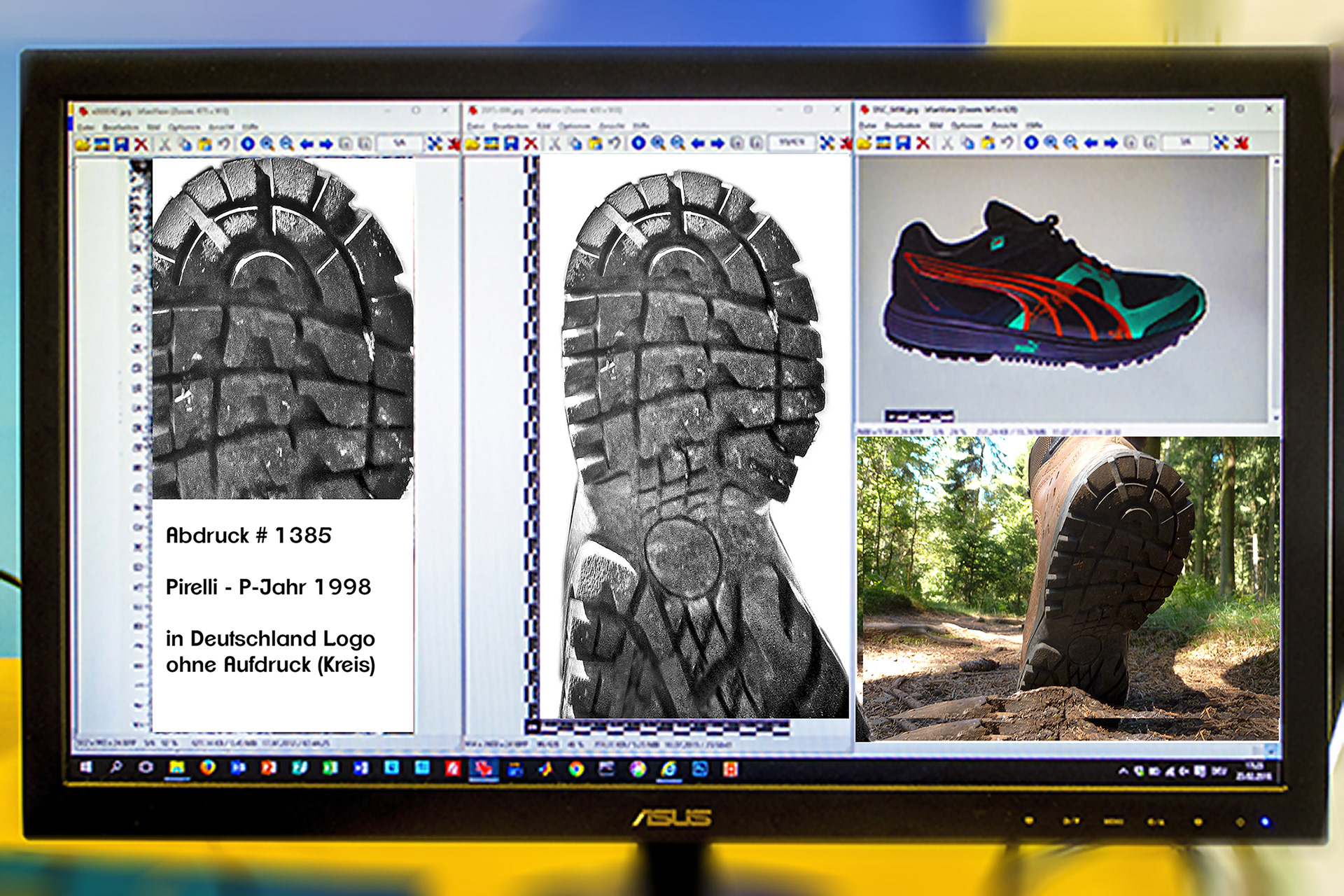Go to the next image in the right window
Viewport: 1344px width, 896px height.
pyautogui.click(x=1111, y=142)
